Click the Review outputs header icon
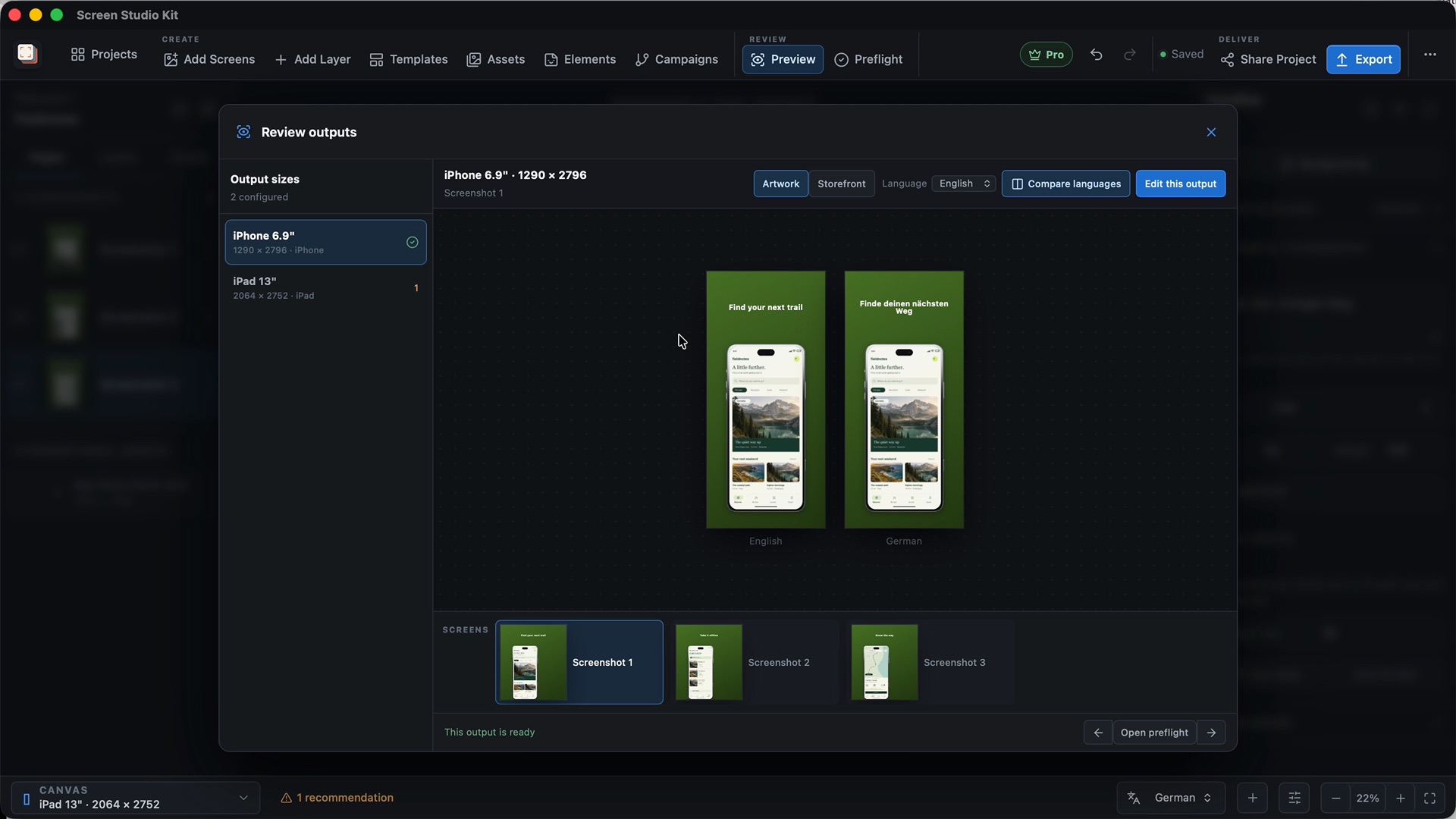 point(243,132)
